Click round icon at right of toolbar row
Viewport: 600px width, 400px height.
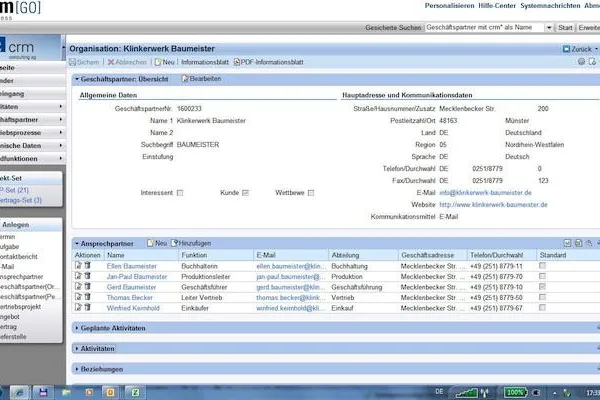click(x=581, y=62)
